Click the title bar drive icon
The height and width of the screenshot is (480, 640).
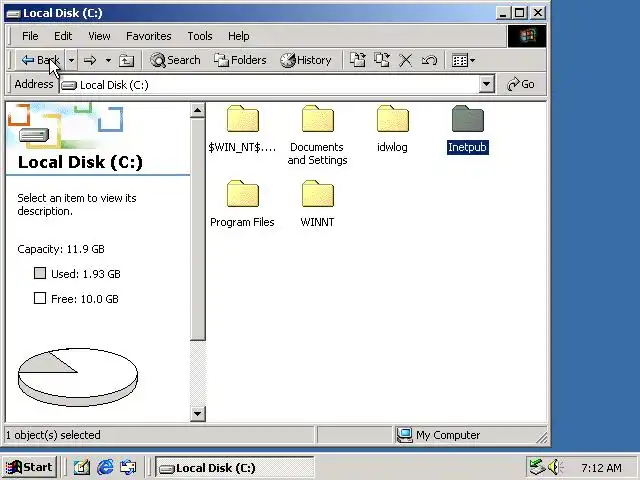coord(13,13)
